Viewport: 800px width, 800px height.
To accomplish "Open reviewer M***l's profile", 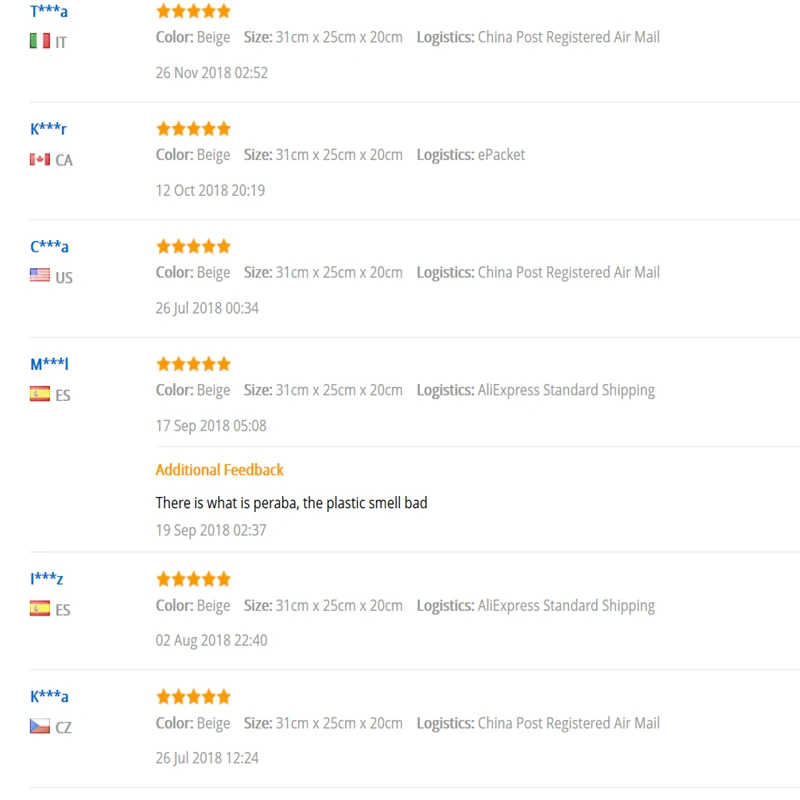I will [49, 364].
